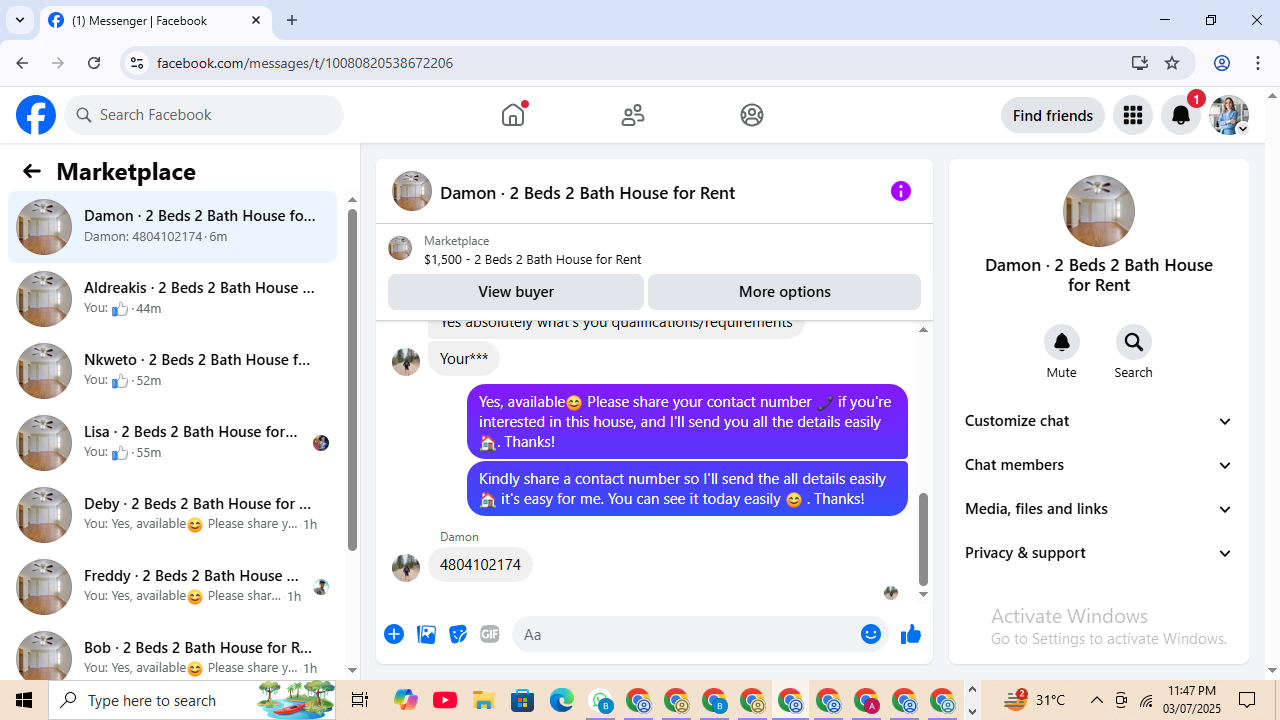Click More options button
This screenshot has width=1280, height=720.
tap(785, 292)
